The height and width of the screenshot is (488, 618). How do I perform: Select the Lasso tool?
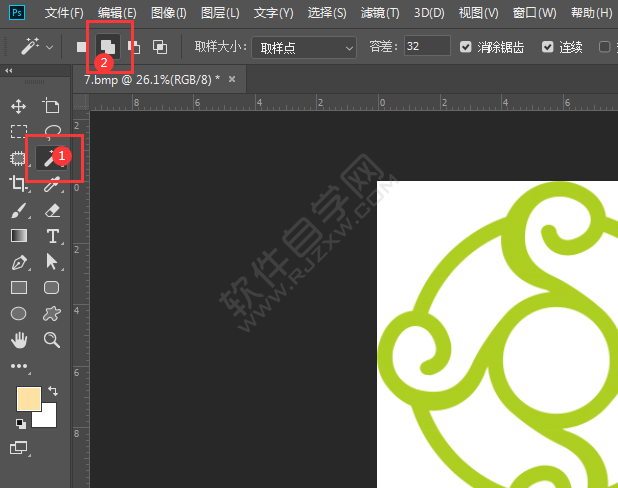click(53, 132)
